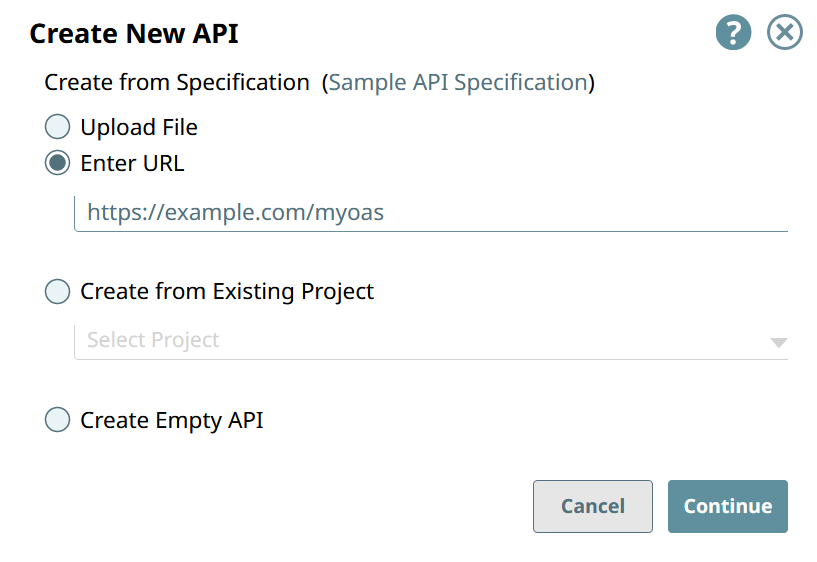Screen dimensions: 817x562
Task: Click the "Create from Specification" heading text
Action: (x=177, y=83)
